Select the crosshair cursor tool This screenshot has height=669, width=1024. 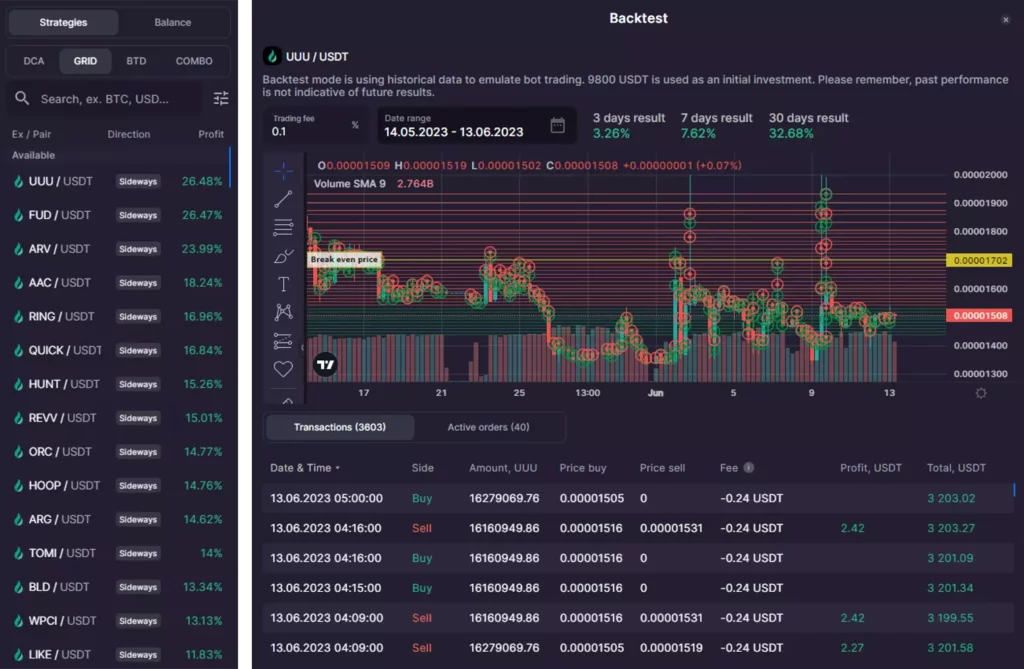coord(283,170)
